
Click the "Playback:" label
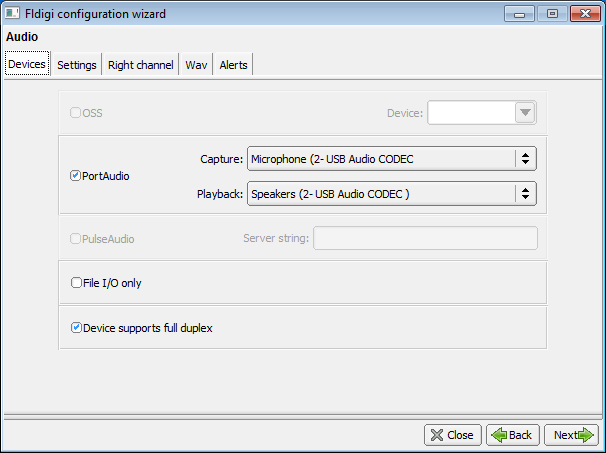pyautogui.click(x=220, y=194)
